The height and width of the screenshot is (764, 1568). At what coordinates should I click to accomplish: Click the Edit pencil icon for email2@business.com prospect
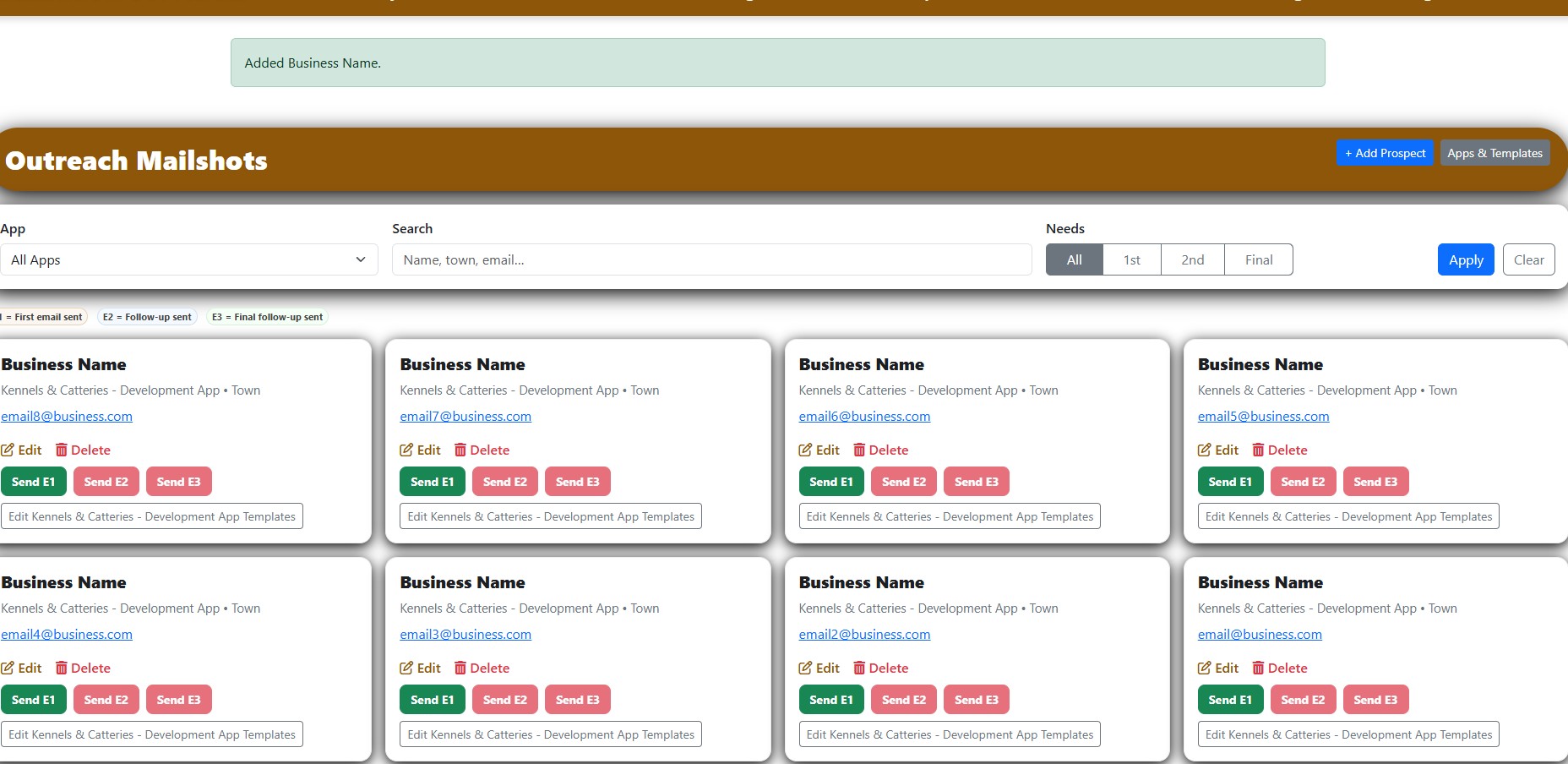pos(806,668)
